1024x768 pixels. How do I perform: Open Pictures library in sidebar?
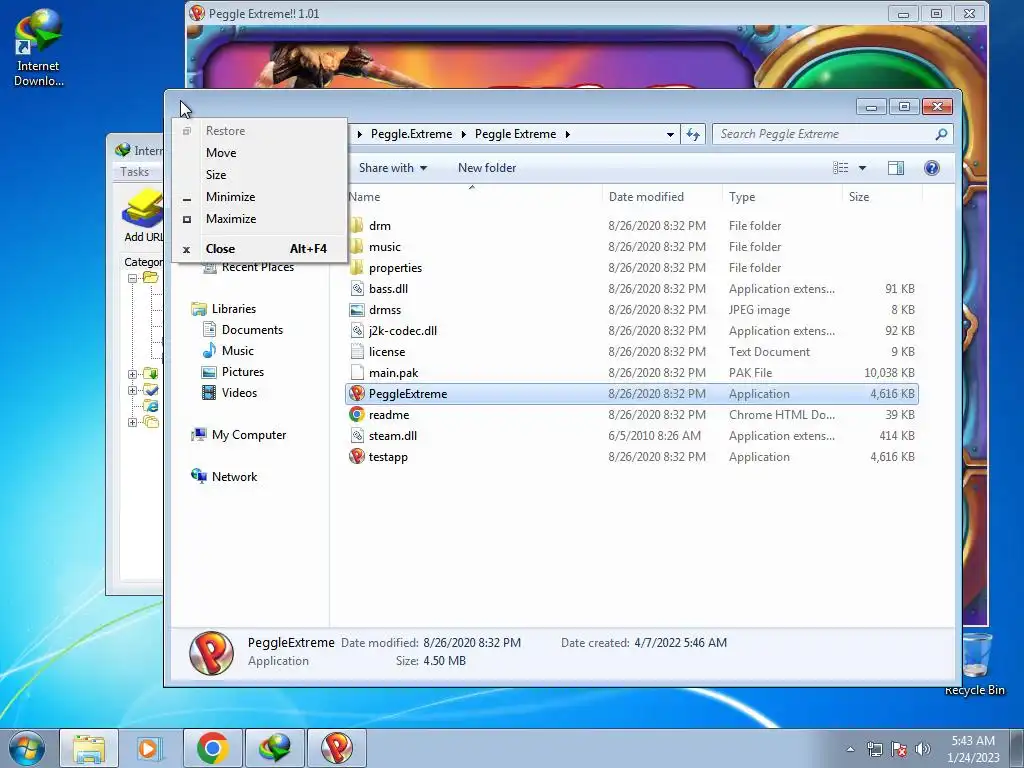(242, 372)
